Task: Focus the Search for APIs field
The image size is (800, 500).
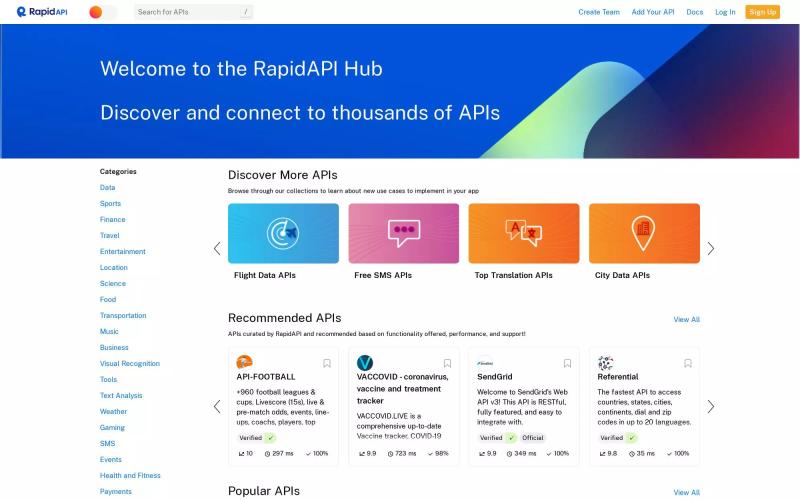Action: coord(193,12)
